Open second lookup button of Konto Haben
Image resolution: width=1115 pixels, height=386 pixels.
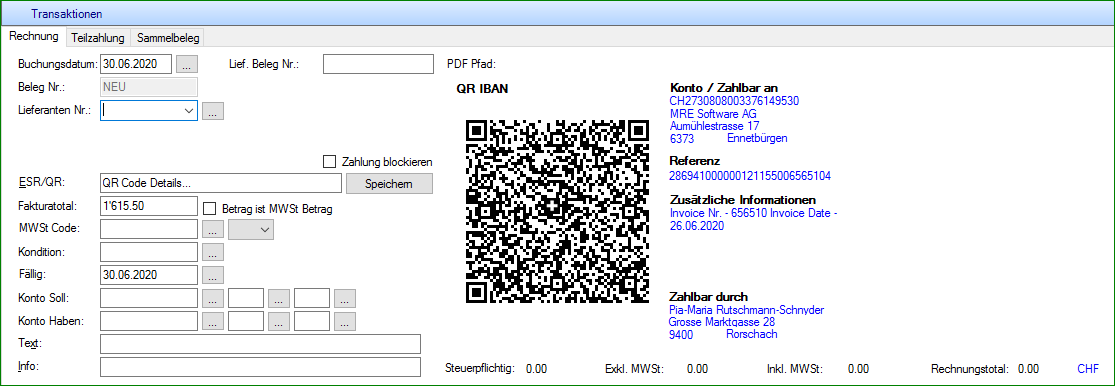(x=279, y=321)
